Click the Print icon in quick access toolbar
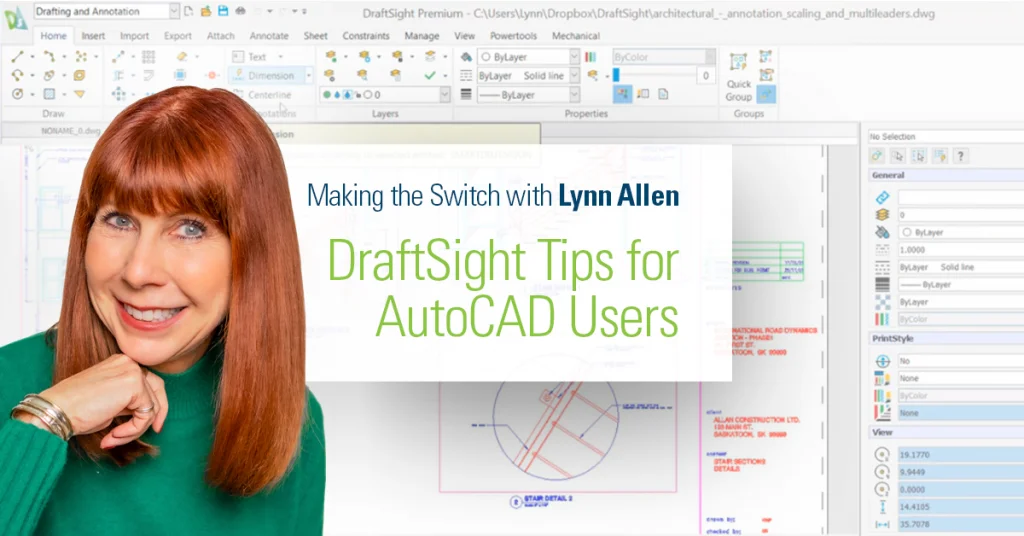 240,11
